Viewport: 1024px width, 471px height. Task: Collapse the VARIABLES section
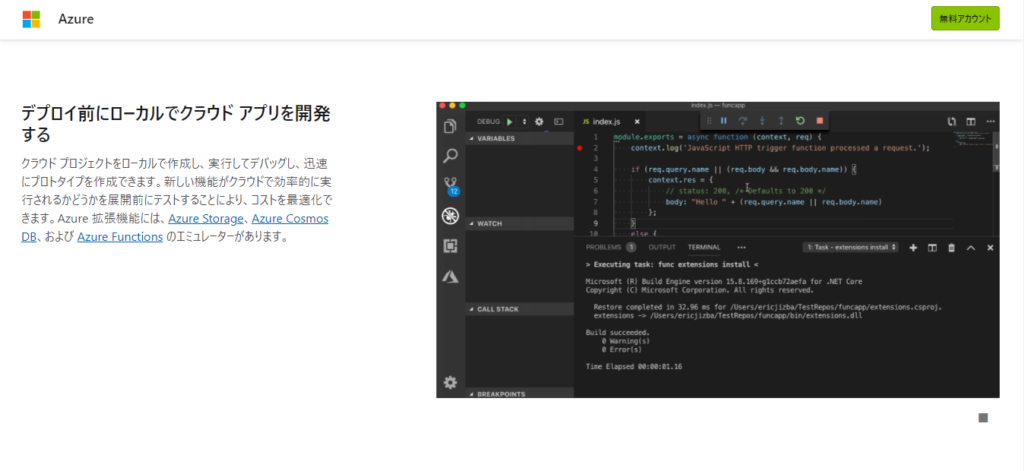tap(519, 138)
